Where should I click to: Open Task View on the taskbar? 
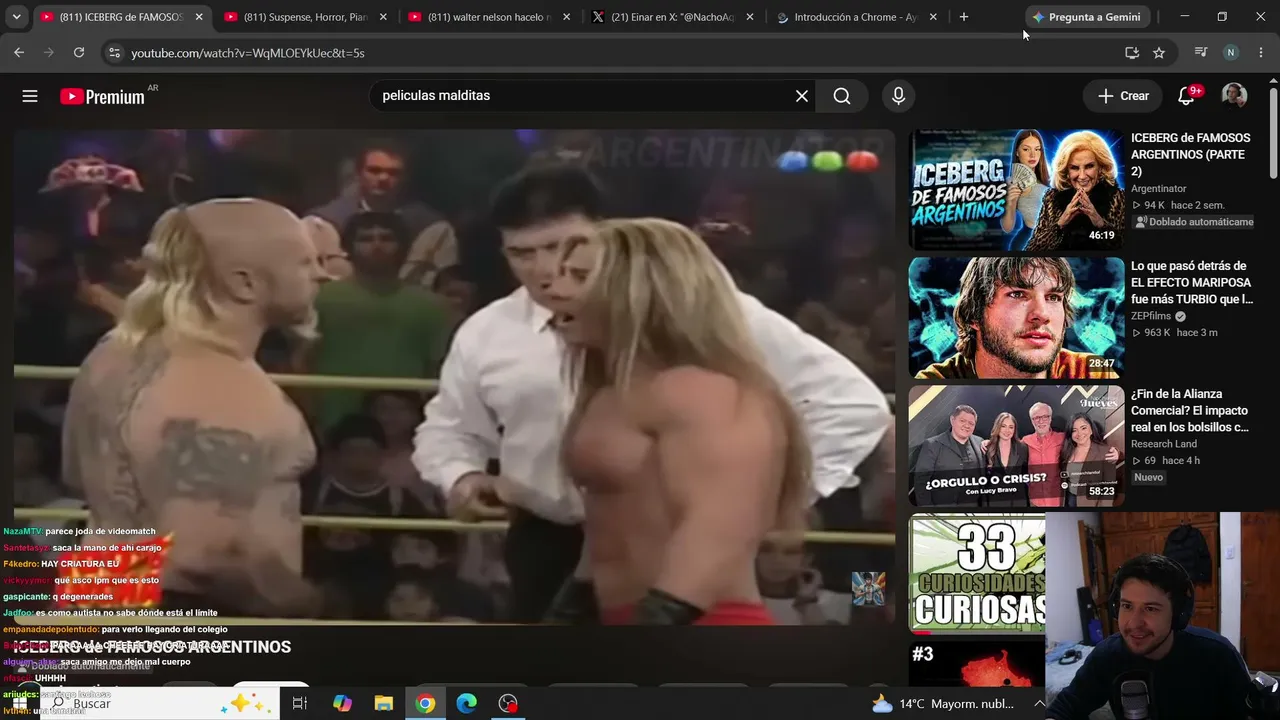coord(299,703)
